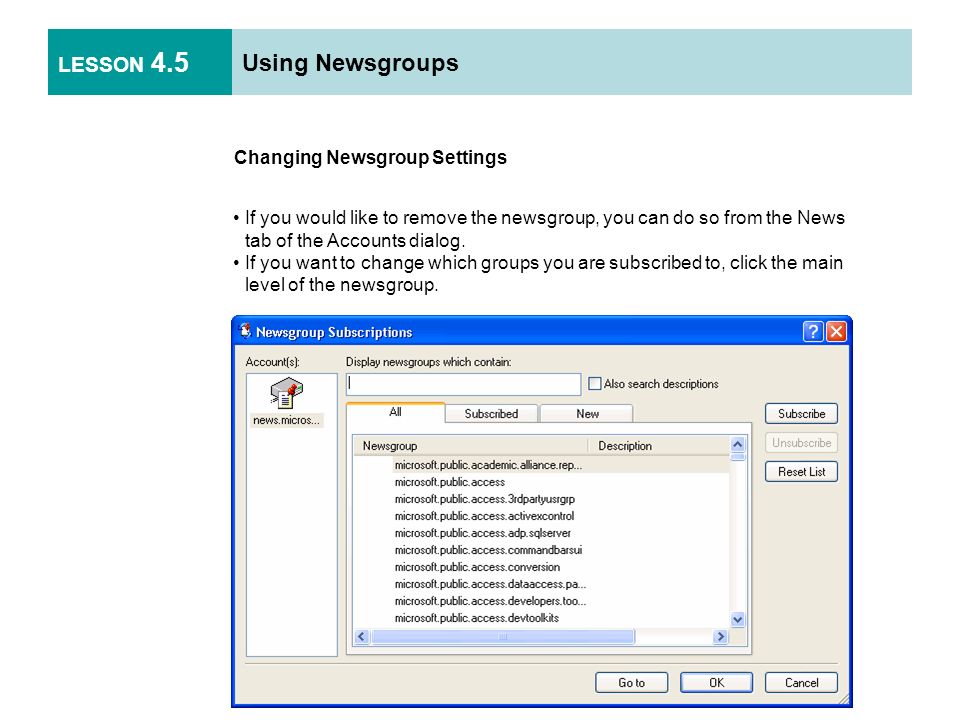Viewport: 960px width, 720px height.
Task: Click the Cancel button
Action: (801, 683)
